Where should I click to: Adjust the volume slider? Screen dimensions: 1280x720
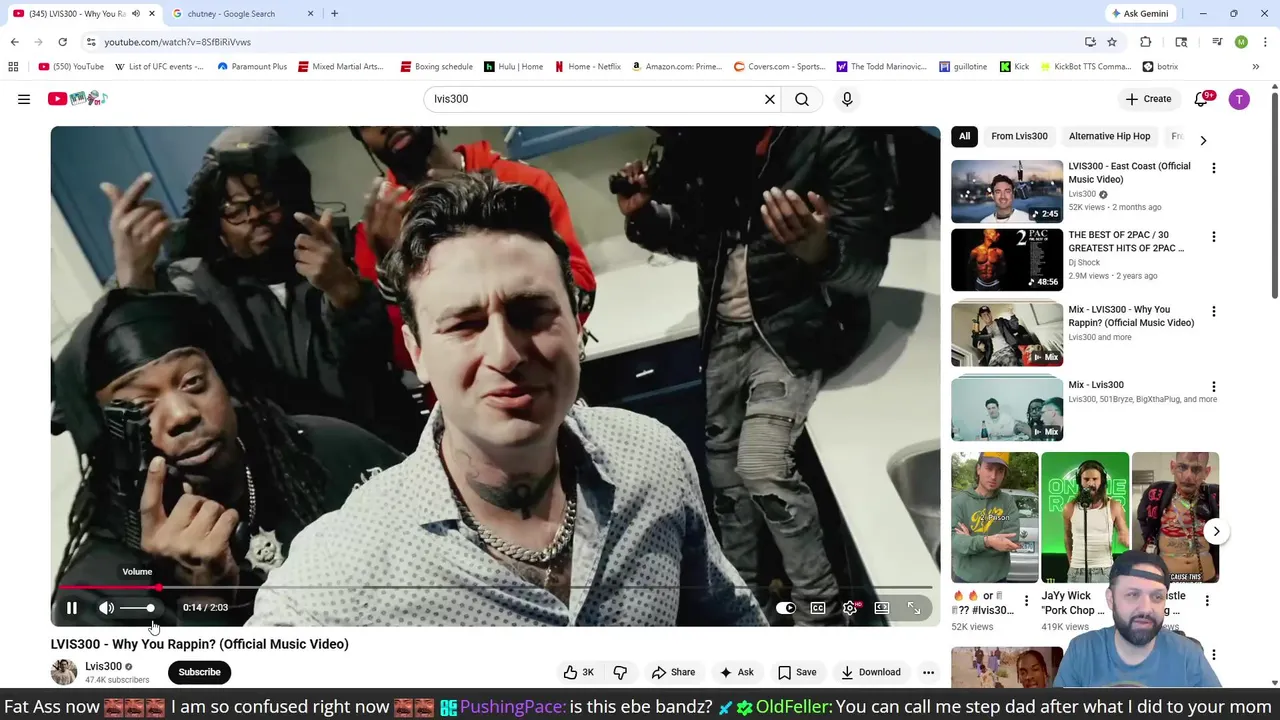pos(138,608)
